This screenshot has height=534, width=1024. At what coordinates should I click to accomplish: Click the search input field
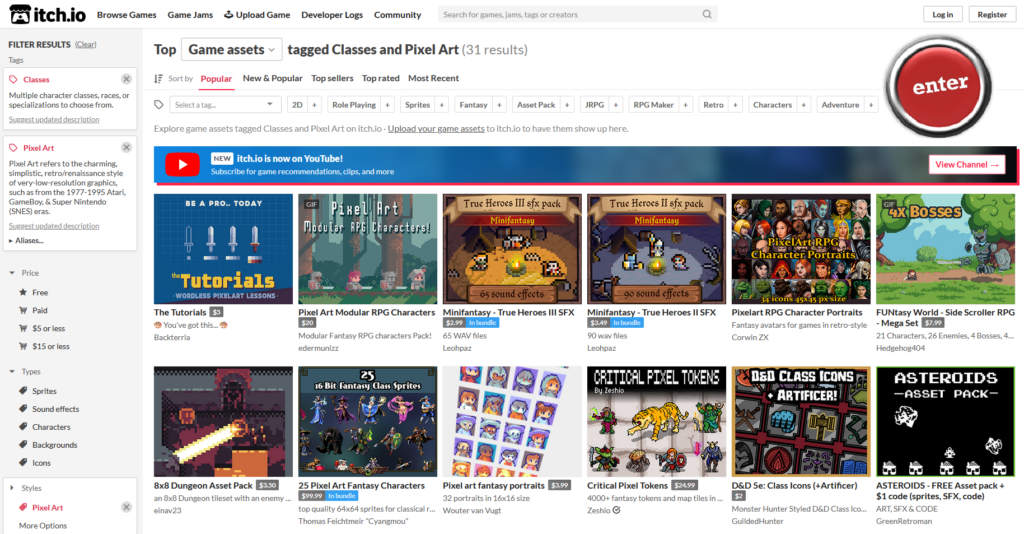tap(568, 14)
